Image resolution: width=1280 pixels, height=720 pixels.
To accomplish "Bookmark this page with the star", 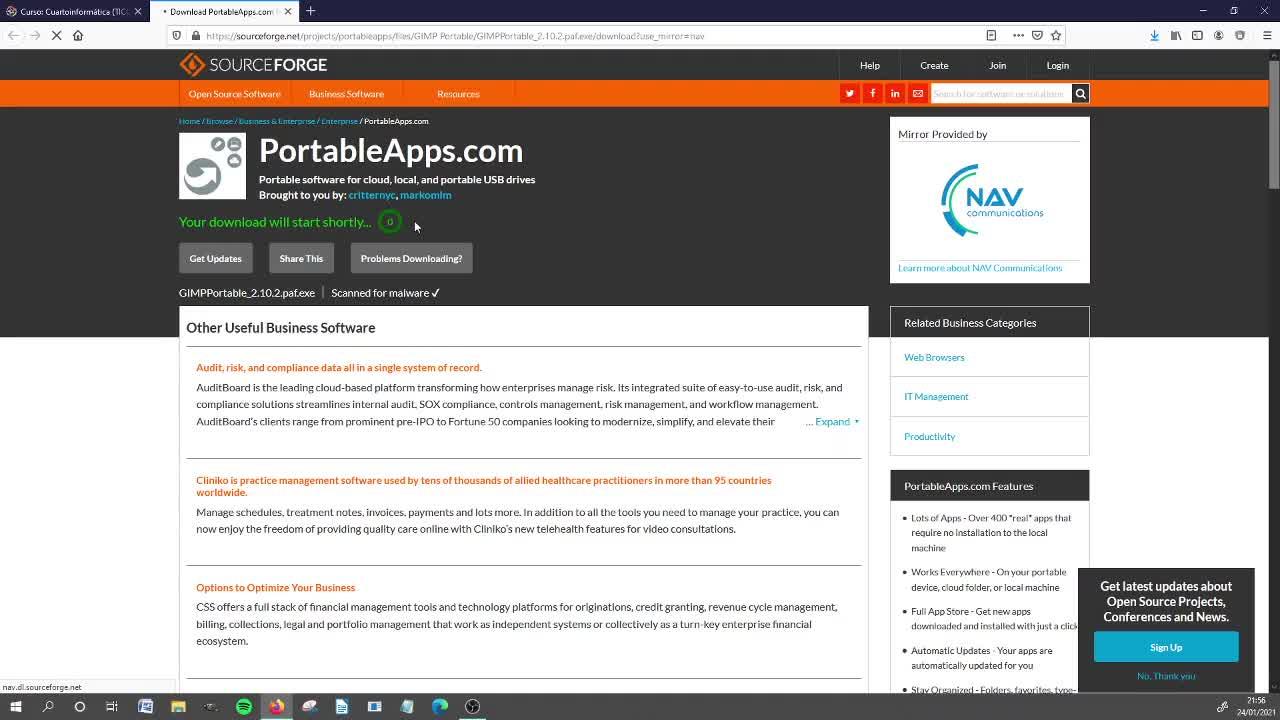I will pos(1055,36).
